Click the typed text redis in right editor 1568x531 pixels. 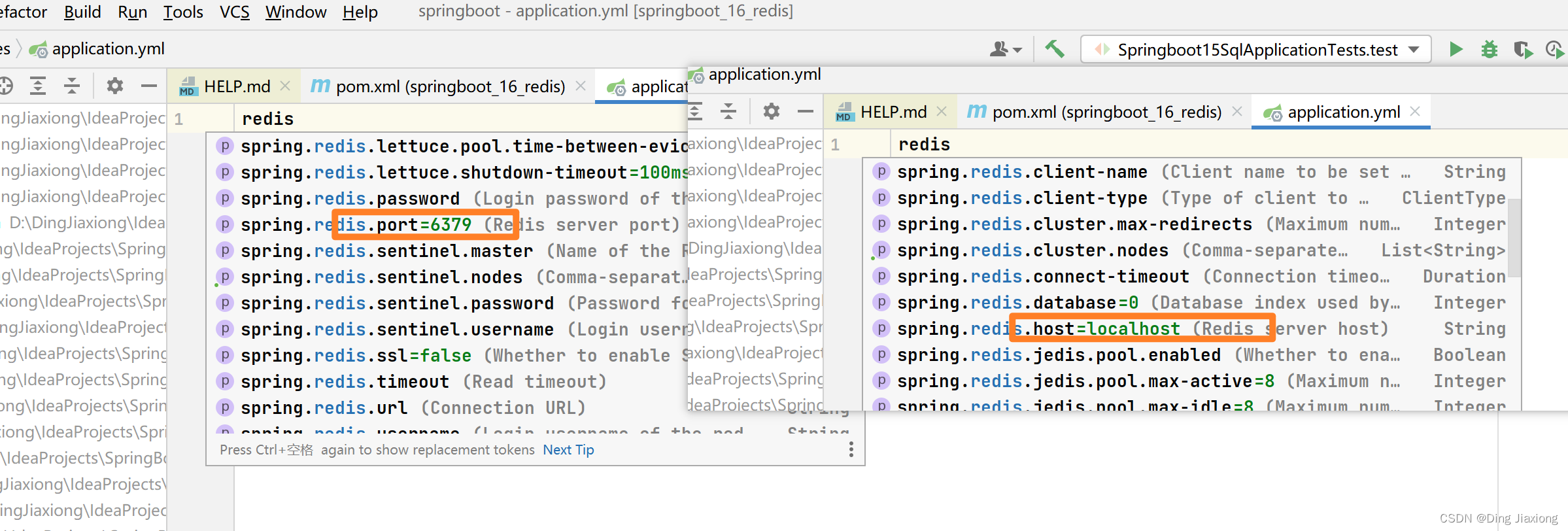[924, 145]
